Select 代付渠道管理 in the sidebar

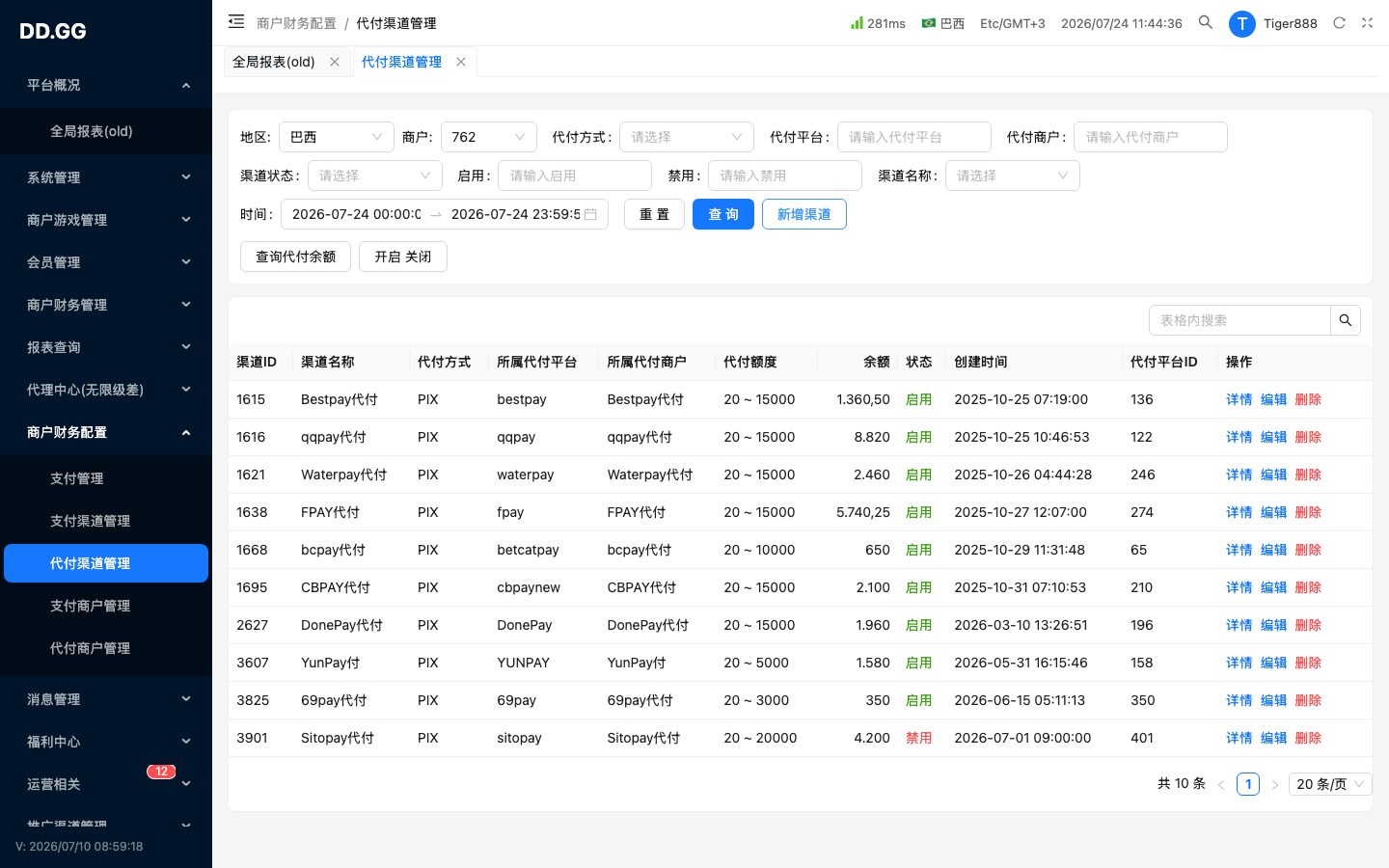tap(106, 563)
